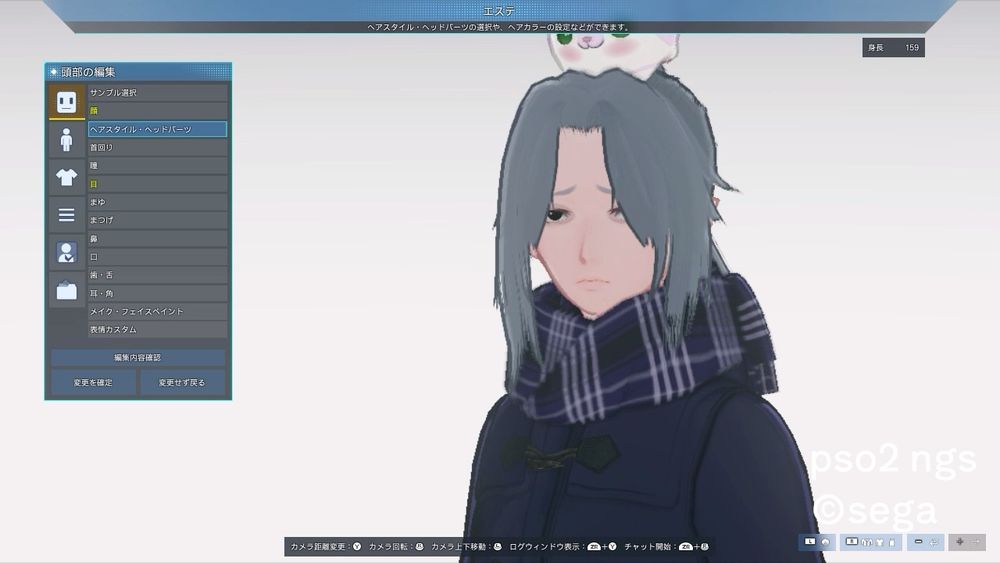The height and width of the screenshot is (563, 1000).
Task: Open the 耳・角 entry
Action: click(x=157, y=293)
